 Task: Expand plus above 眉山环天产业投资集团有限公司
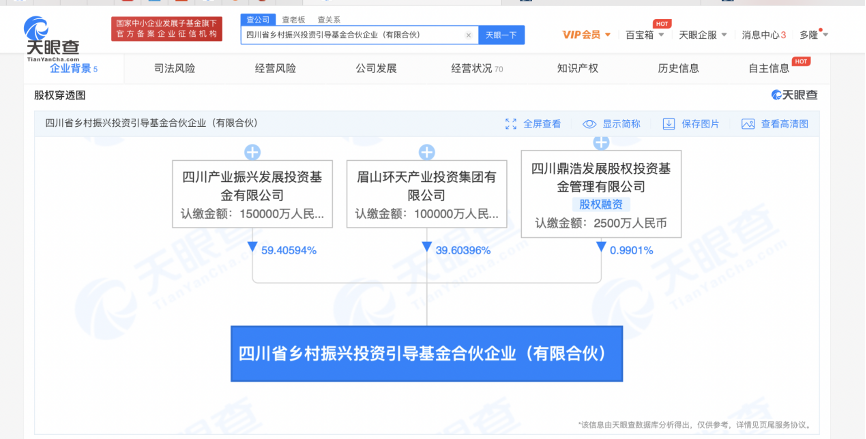[x=426, y=152]
